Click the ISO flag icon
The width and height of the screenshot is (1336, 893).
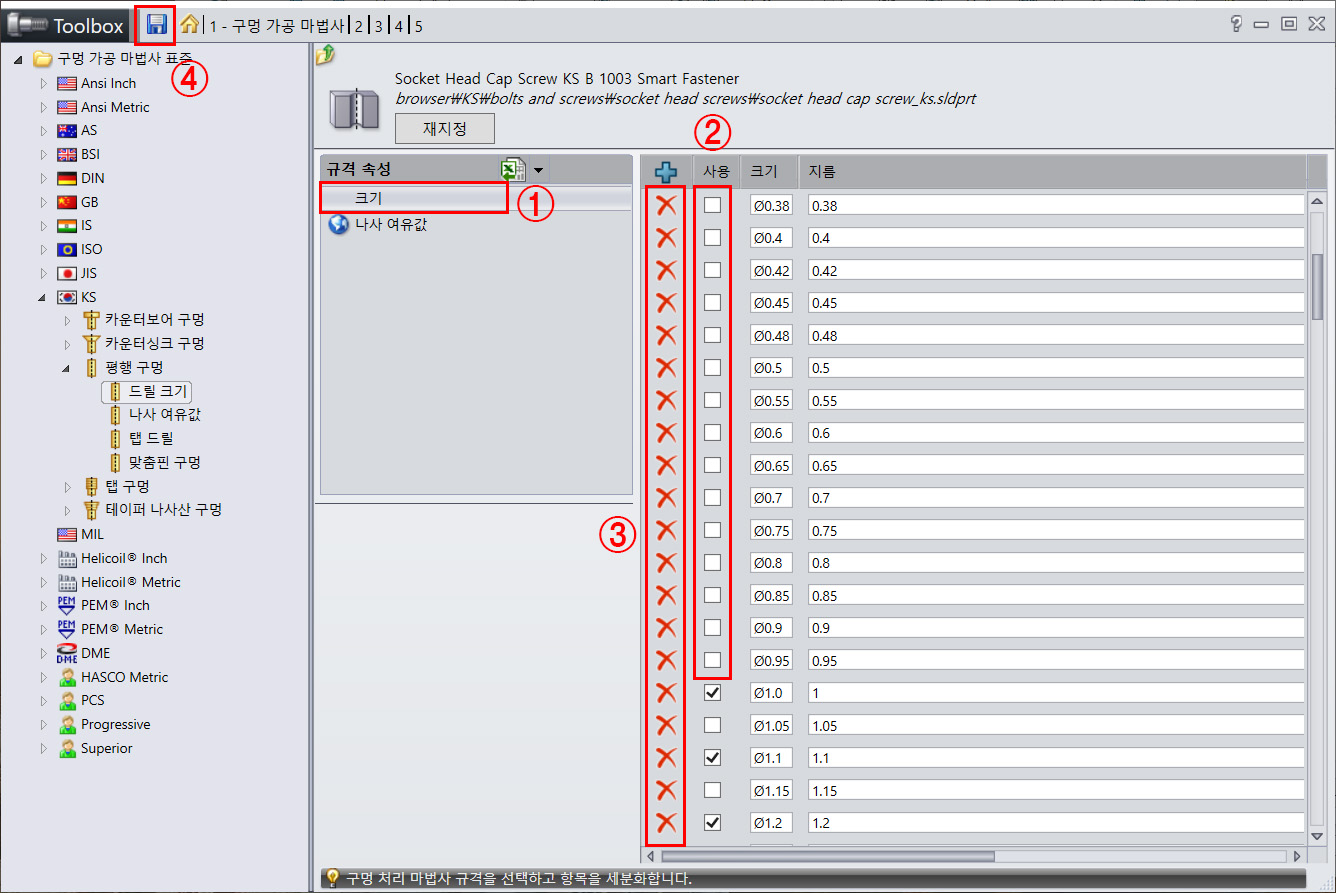(67, 249)
